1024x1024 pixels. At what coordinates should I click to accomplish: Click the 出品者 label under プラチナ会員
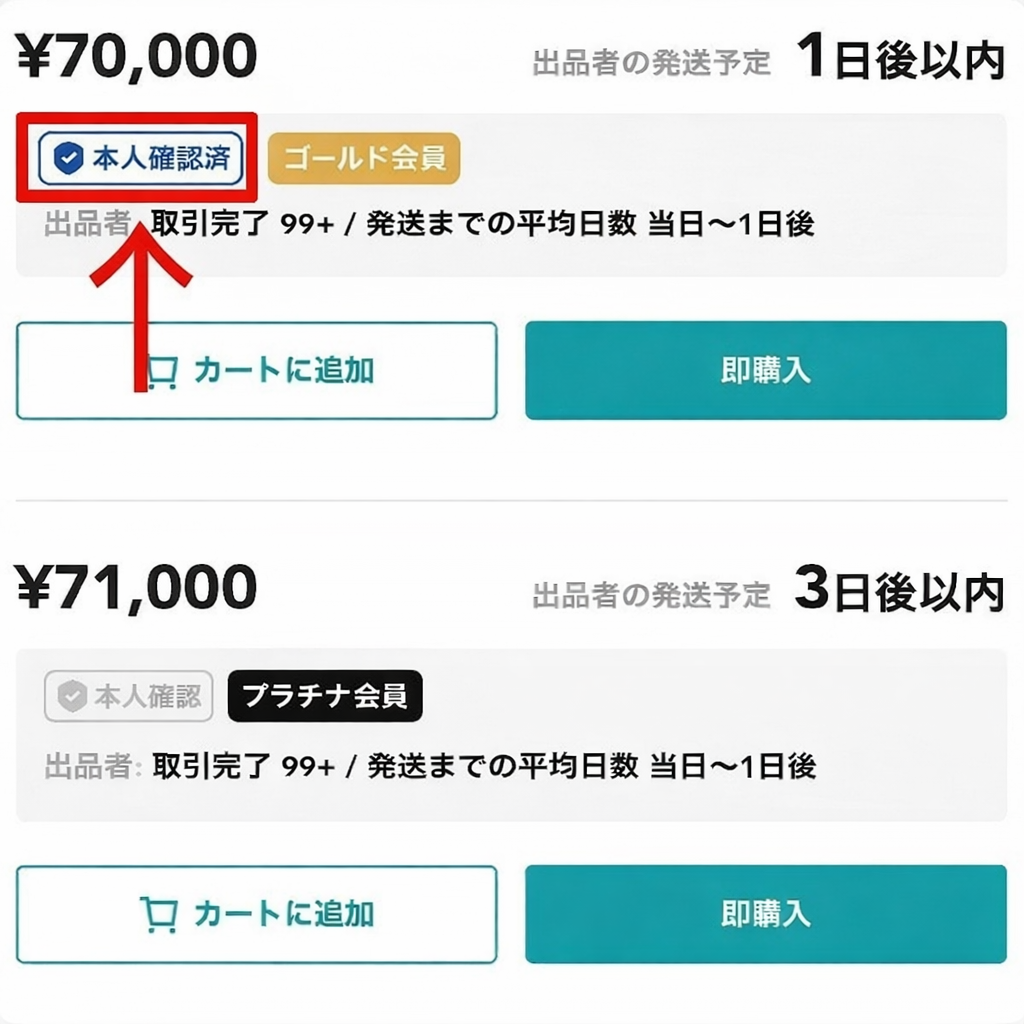coord(88,767)
